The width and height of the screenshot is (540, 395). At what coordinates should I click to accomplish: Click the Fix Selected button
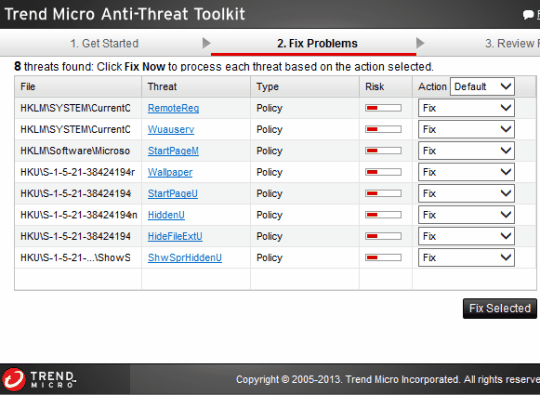(500, 308)
